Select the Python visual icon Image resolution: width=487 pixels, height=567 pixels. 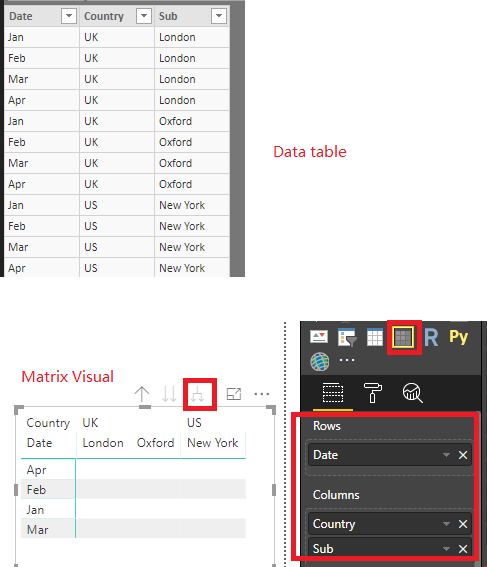(x=458, y=337)
